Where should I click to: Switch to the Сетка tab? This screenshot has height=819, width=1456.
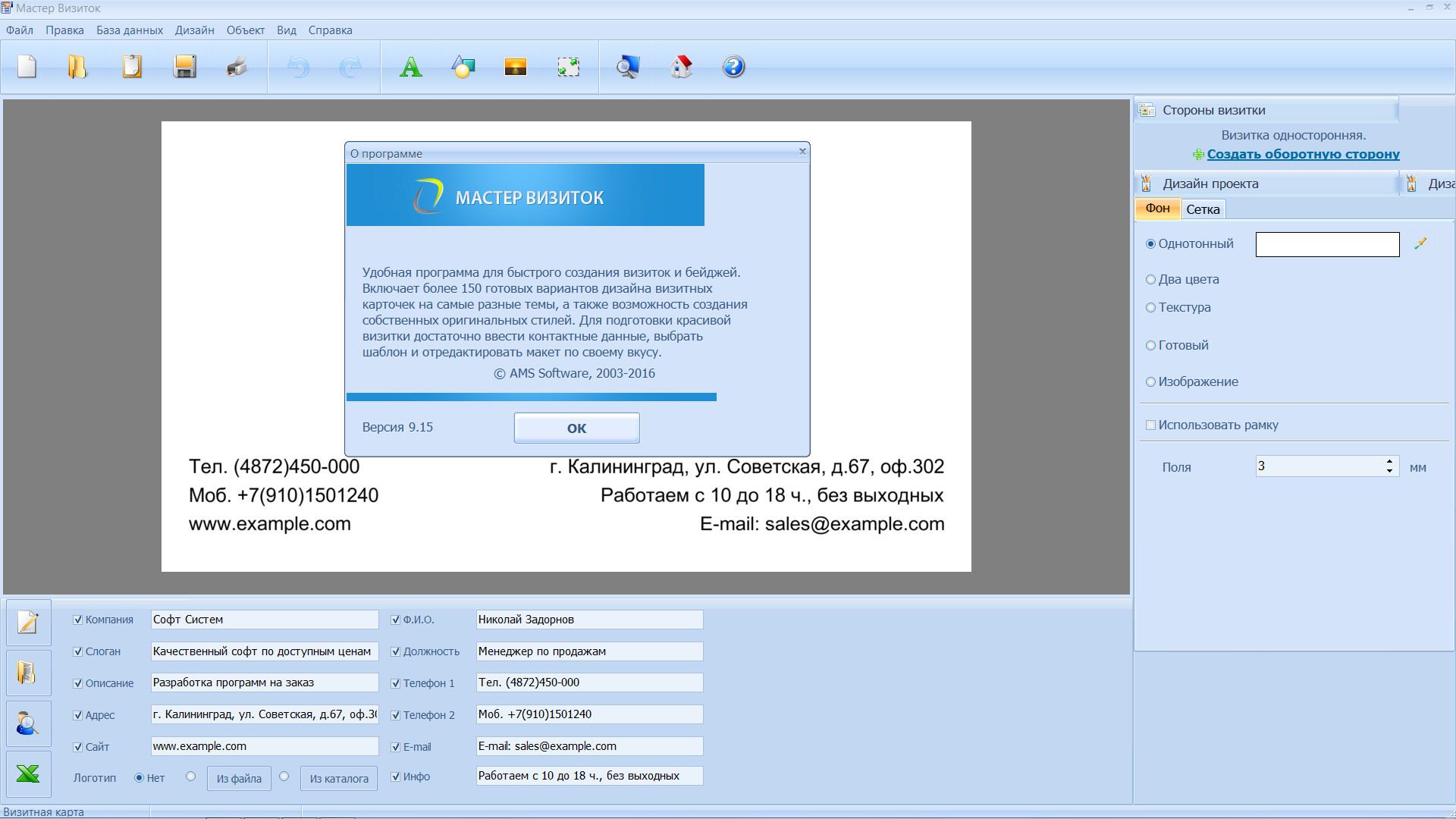pyautogui.click(x=1203, y=209)
